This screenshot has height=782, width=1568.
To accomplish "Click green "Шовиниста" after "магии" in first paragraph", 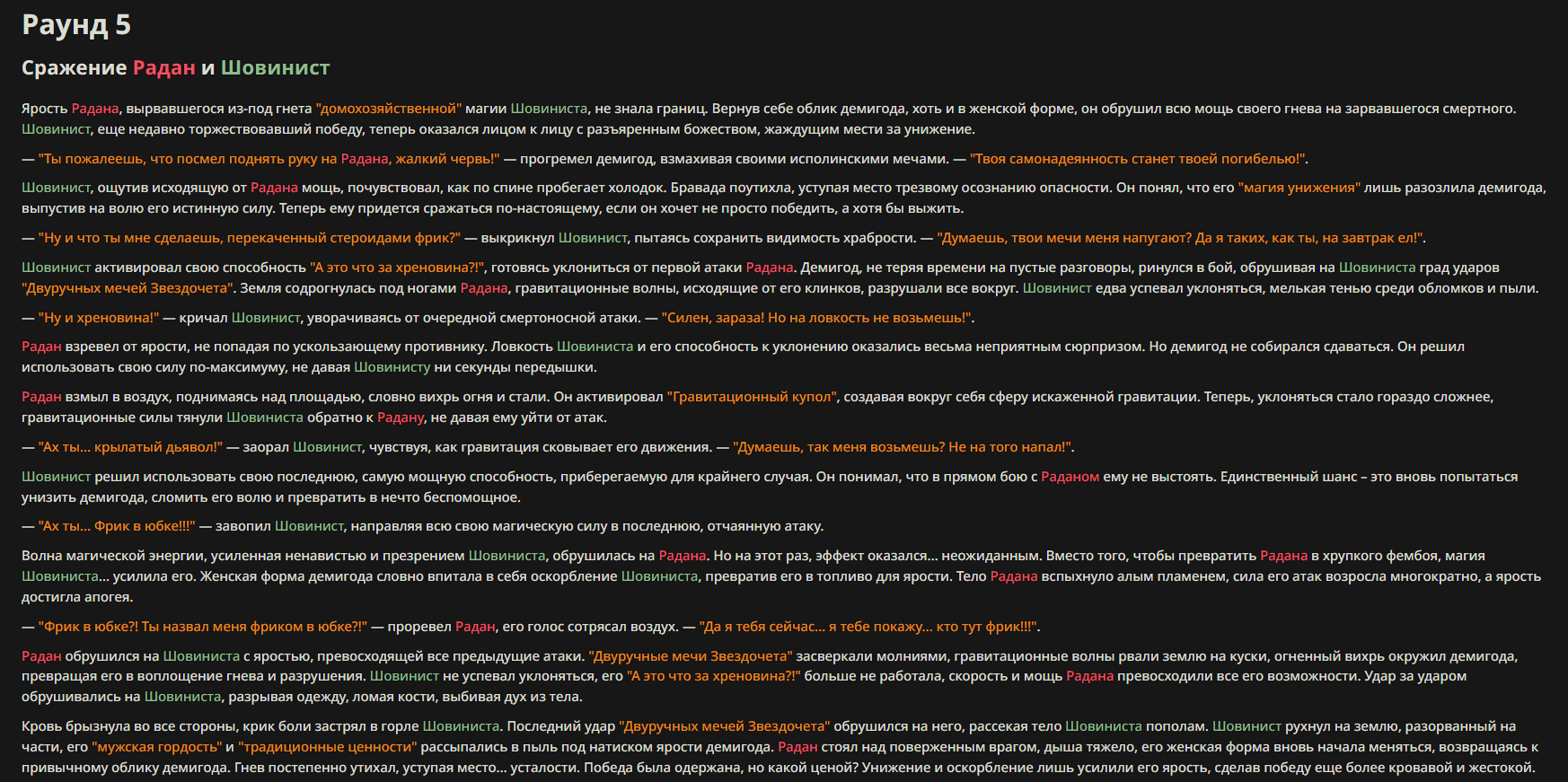I will click(549, 109).
